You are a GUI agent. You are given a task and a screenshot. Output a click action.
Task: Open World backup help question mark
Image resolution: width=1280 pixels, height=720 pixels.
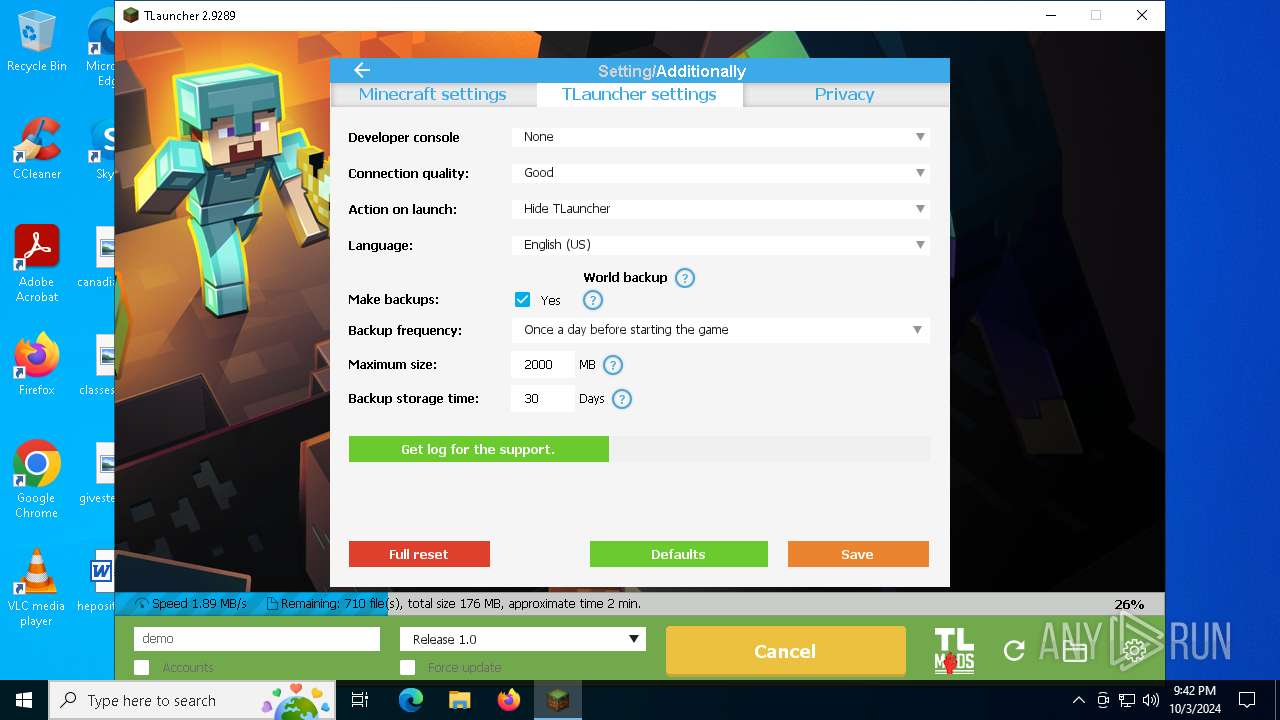[685, 278]
